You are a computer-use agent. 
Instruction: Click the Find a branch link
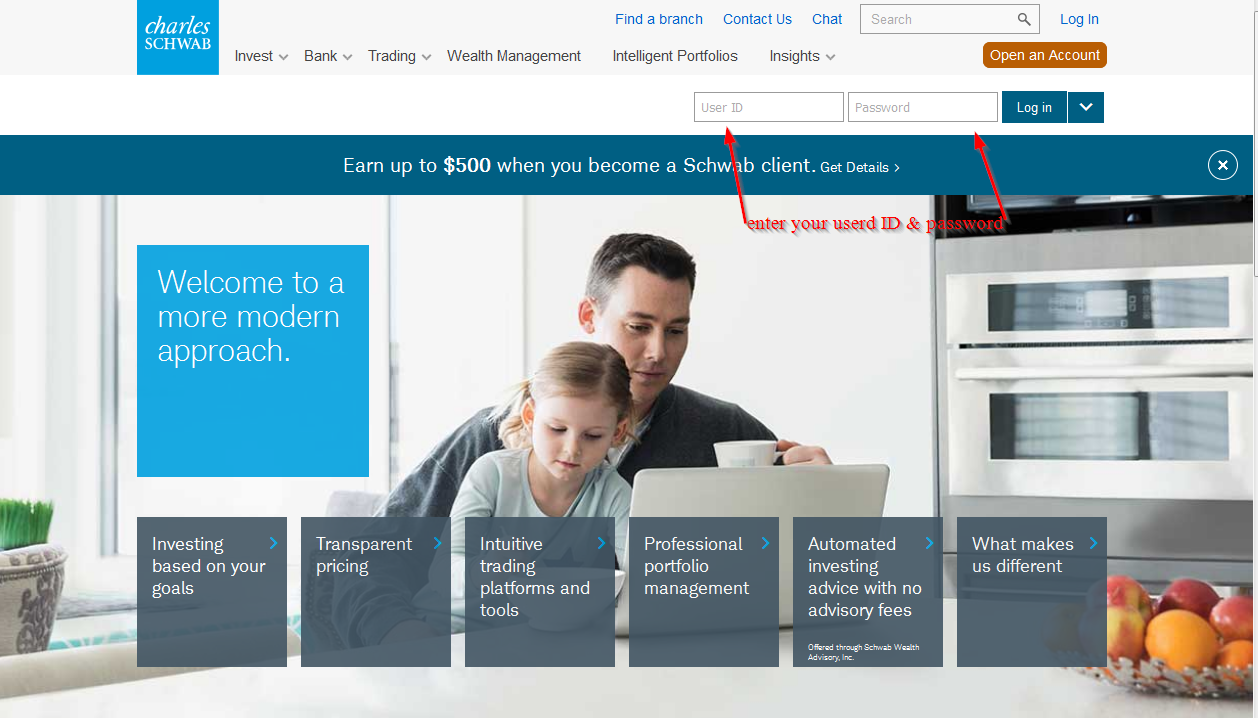coord(659,19)
